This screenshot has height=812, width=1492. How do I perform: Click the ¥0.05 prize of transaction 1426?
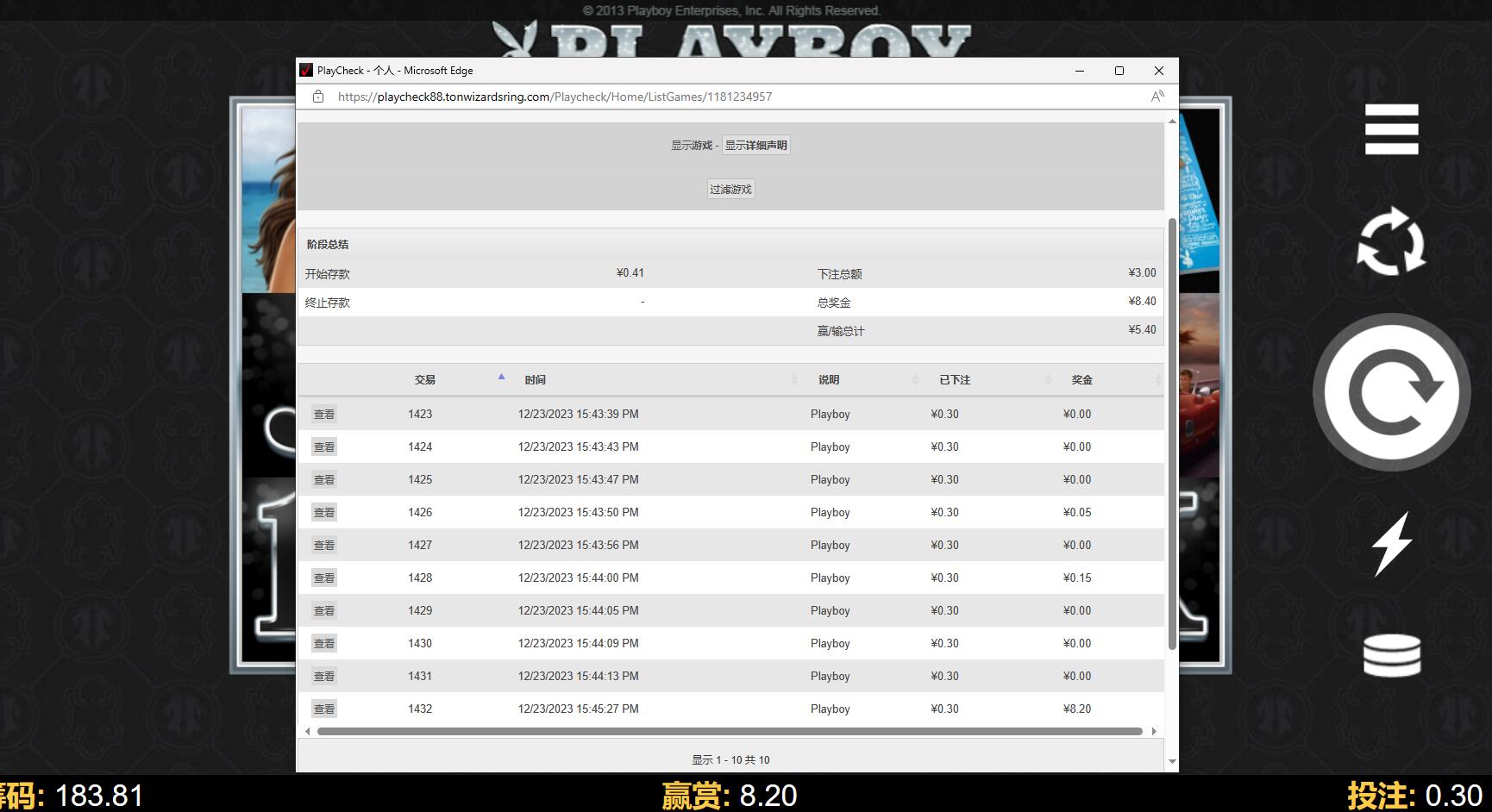1077,512
